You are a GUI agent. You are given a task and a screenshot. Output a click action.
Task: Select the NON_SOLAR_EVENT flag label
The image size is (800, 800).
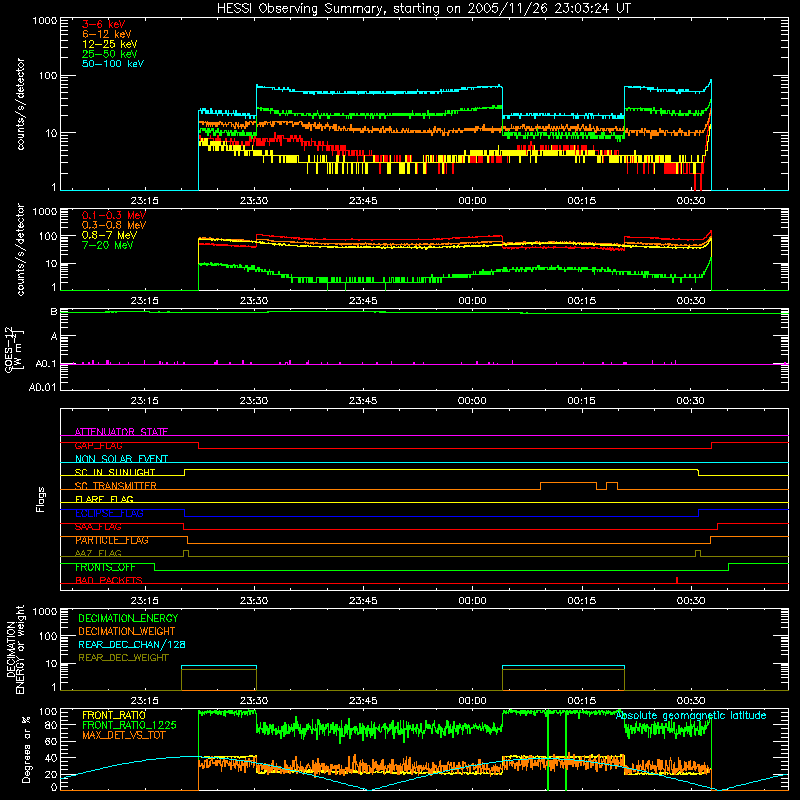point(121,459)
